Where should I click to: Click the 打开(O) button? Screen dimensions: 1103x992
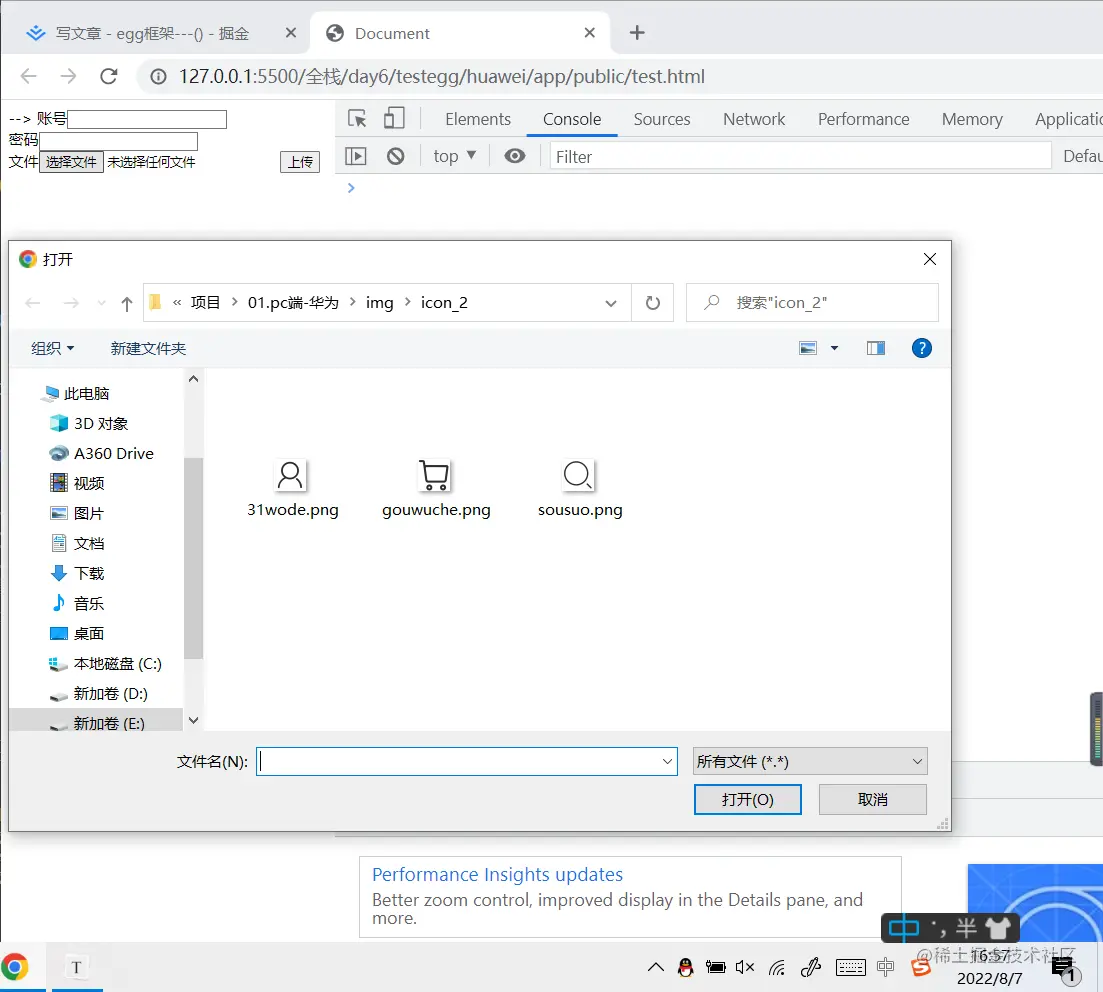pyautogui.click(x=747, y=799)
